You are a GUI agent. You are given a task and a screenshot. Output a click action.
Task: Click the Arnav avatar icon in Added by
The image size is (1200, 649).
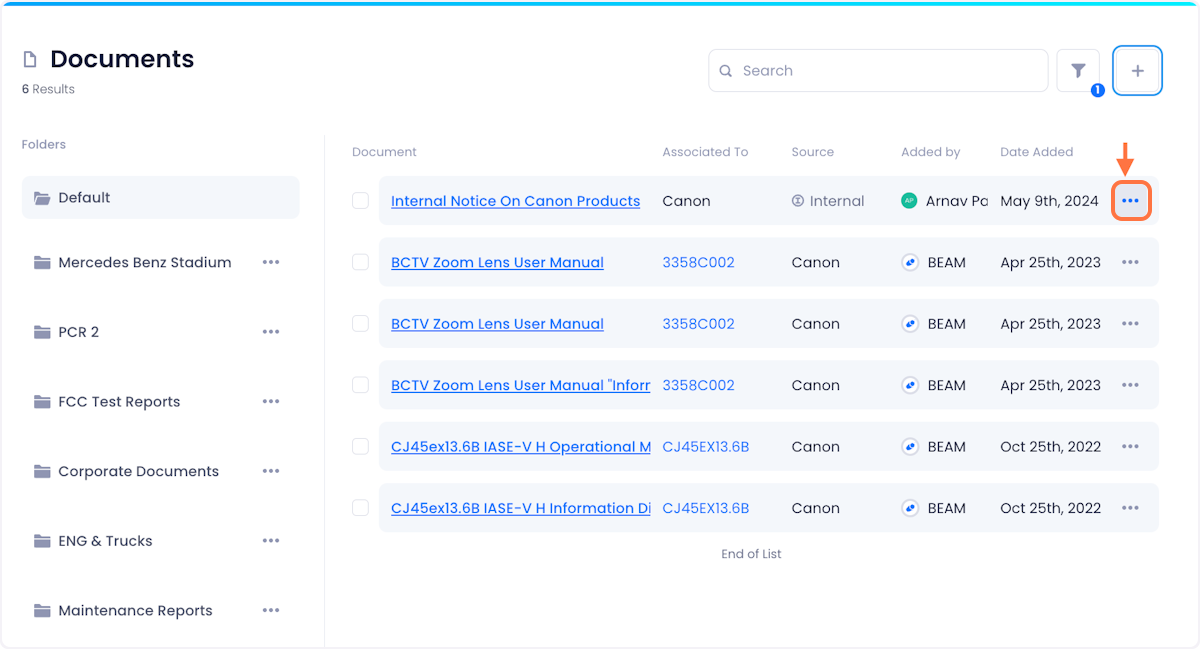[x=909, y=201]
